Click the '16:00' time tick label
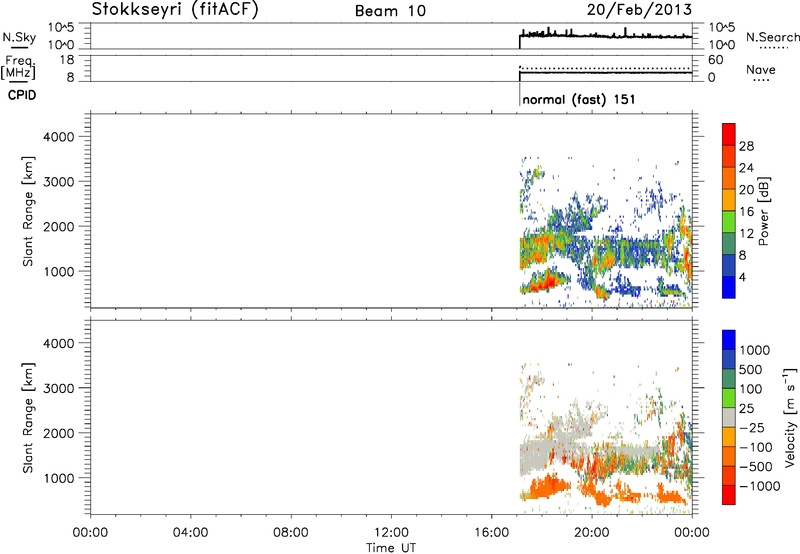 (x=491, y=533)
